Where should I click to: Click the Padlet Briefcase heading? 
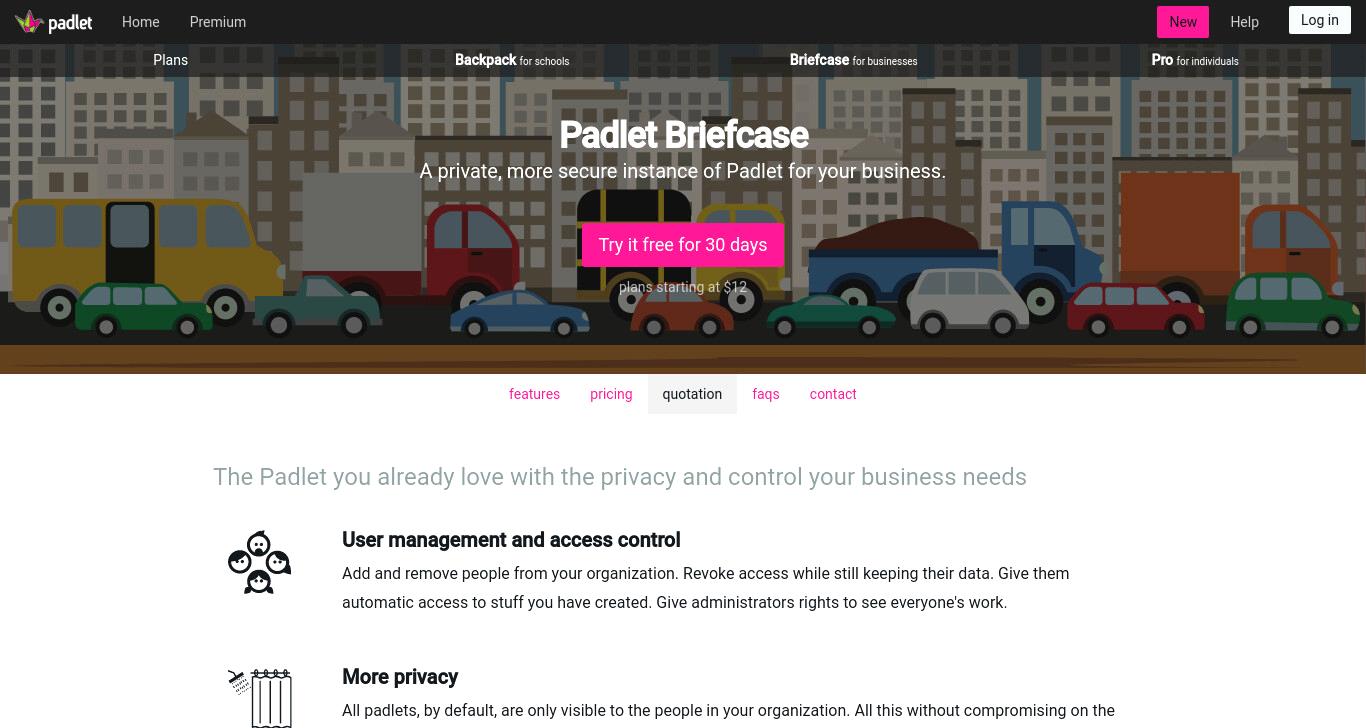683,135
